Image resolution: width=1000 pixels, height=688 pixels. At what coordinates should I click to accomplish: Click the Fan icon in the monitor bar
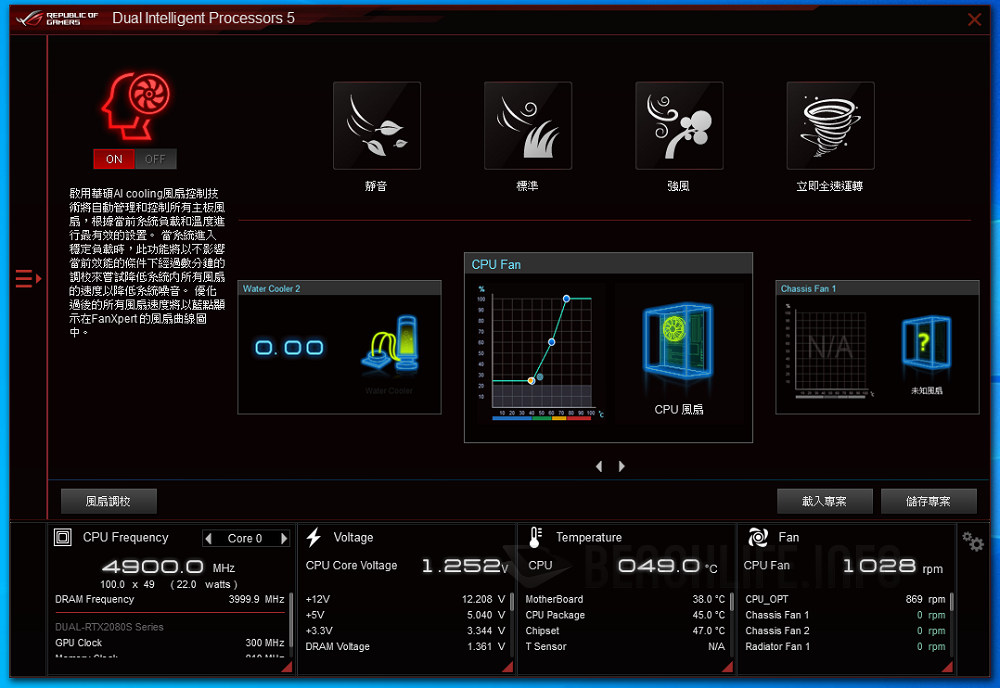coord(759,537)
